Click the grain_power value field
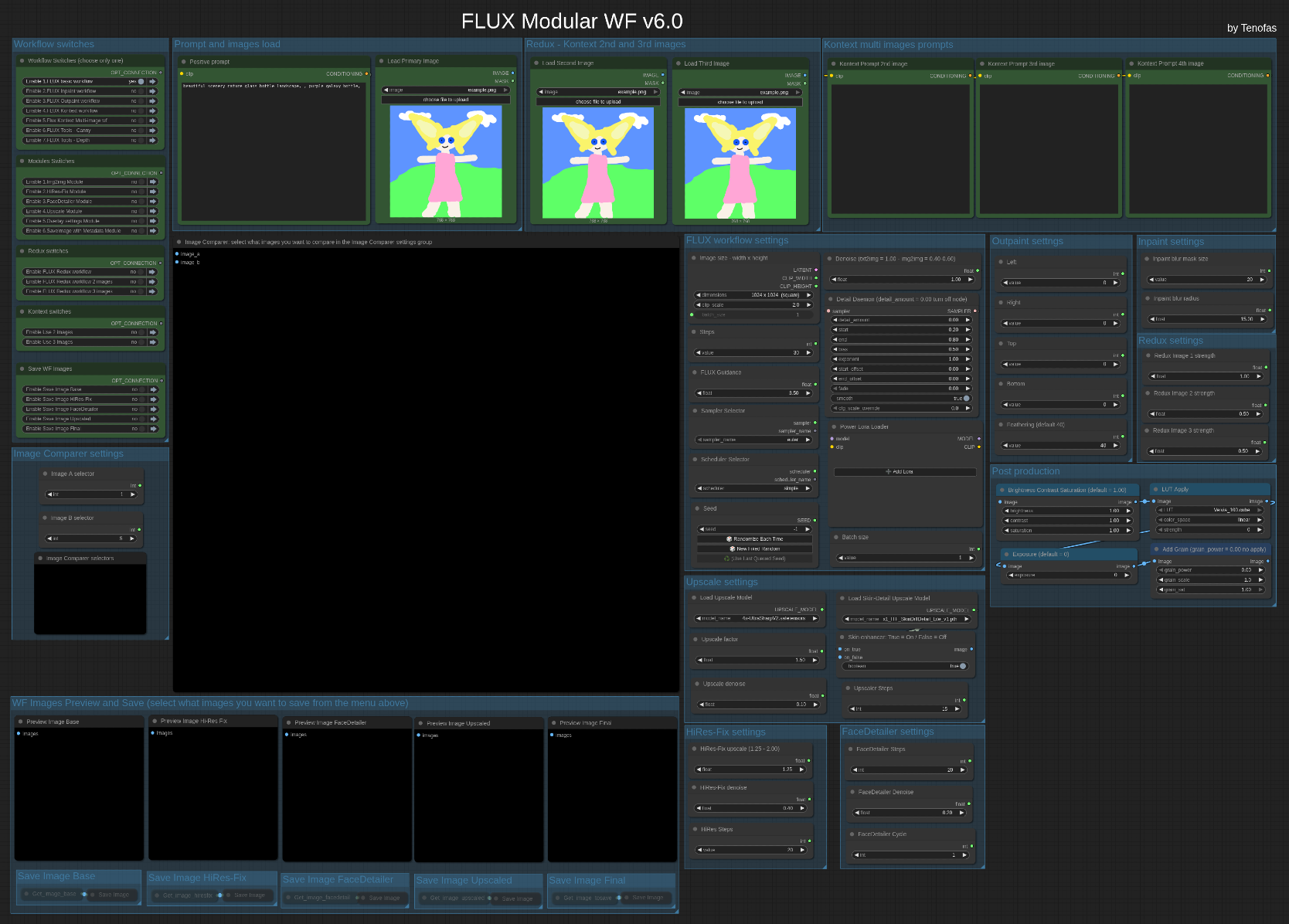The height and width of the screenshot is (924, 1289). (1211, 570)
